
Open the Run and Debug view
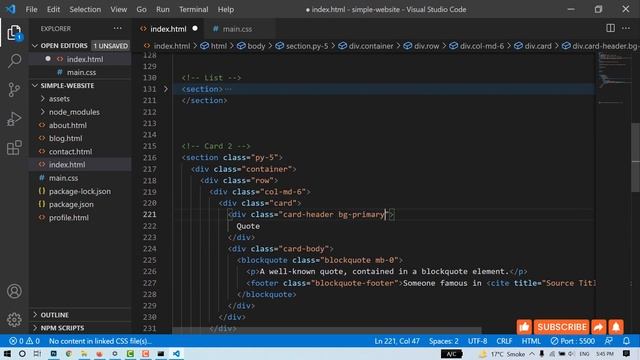[14, 119]
